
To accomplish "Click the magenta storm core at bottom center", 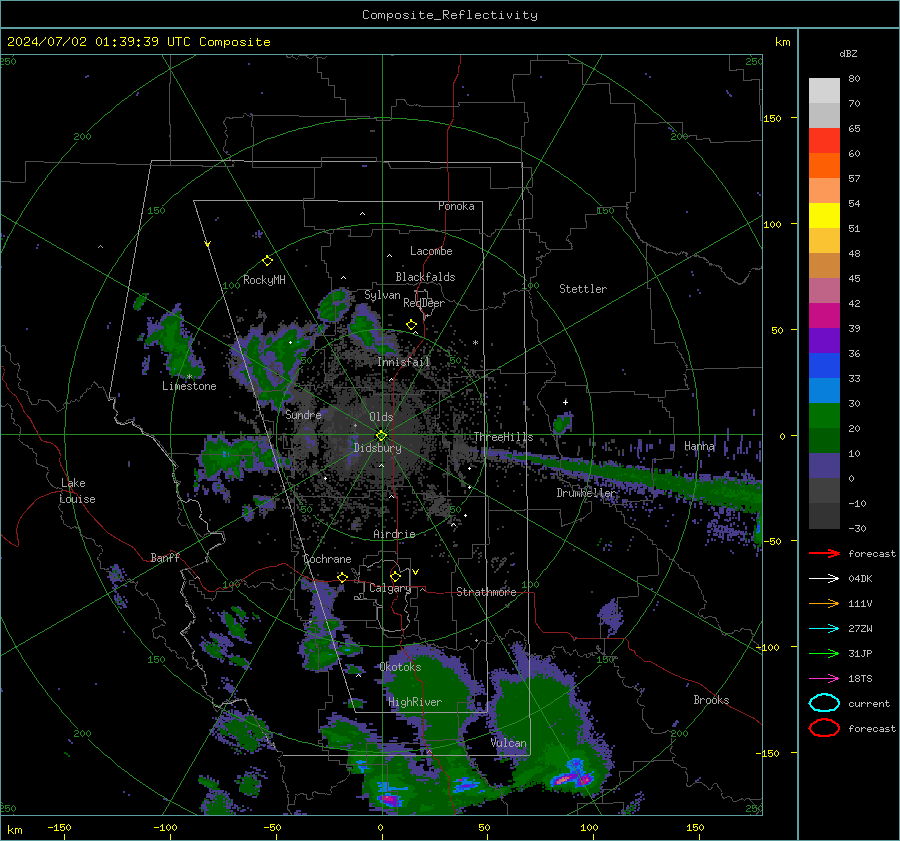I will 388,799.
